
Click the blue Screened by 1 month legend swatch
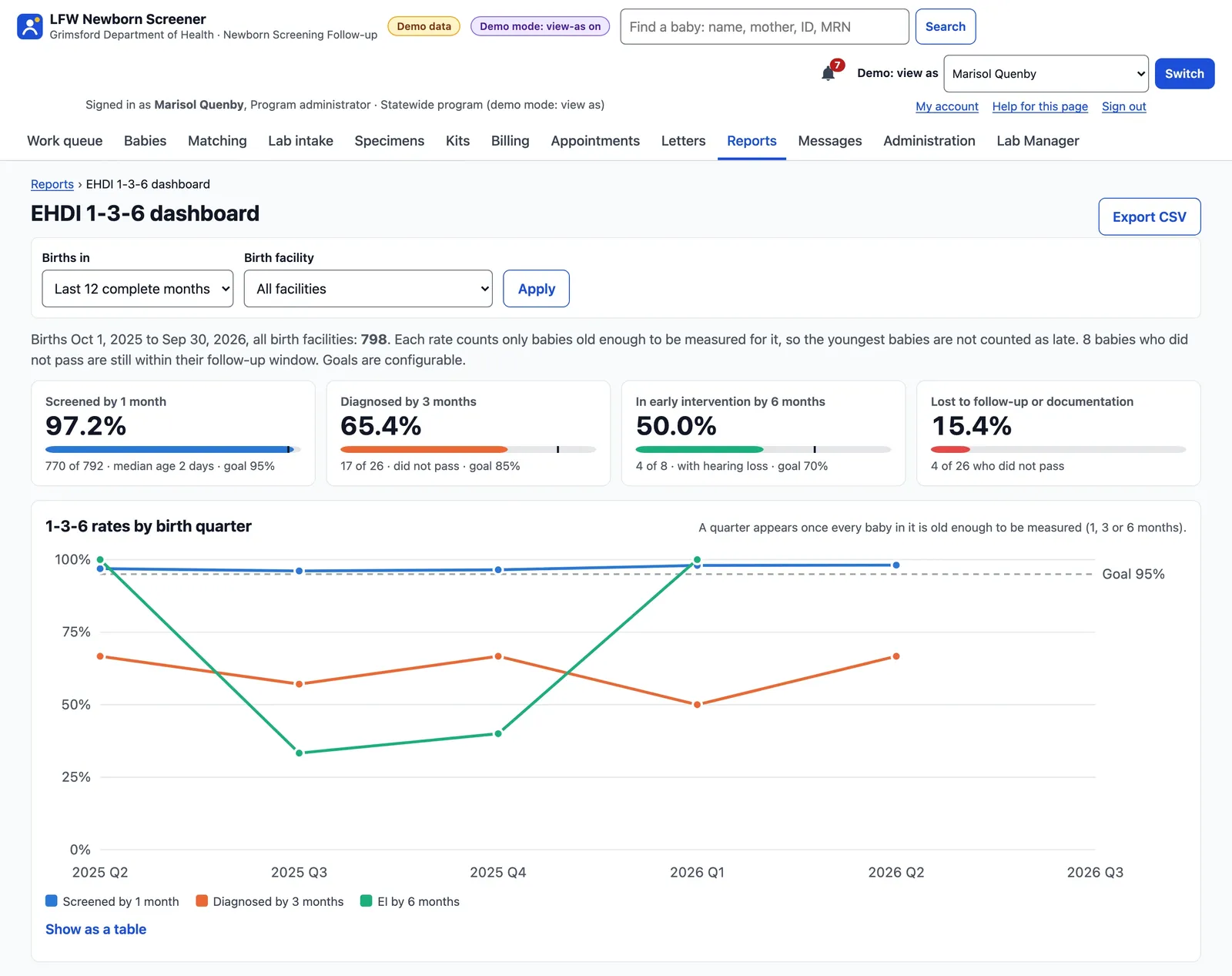point(52,901)
